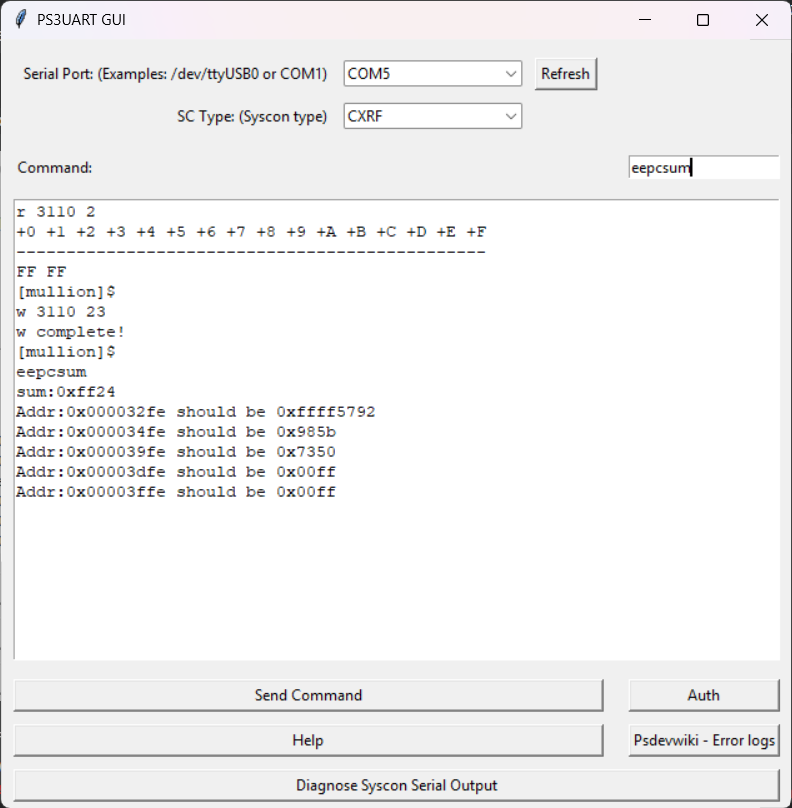Open the Help button

308,740
